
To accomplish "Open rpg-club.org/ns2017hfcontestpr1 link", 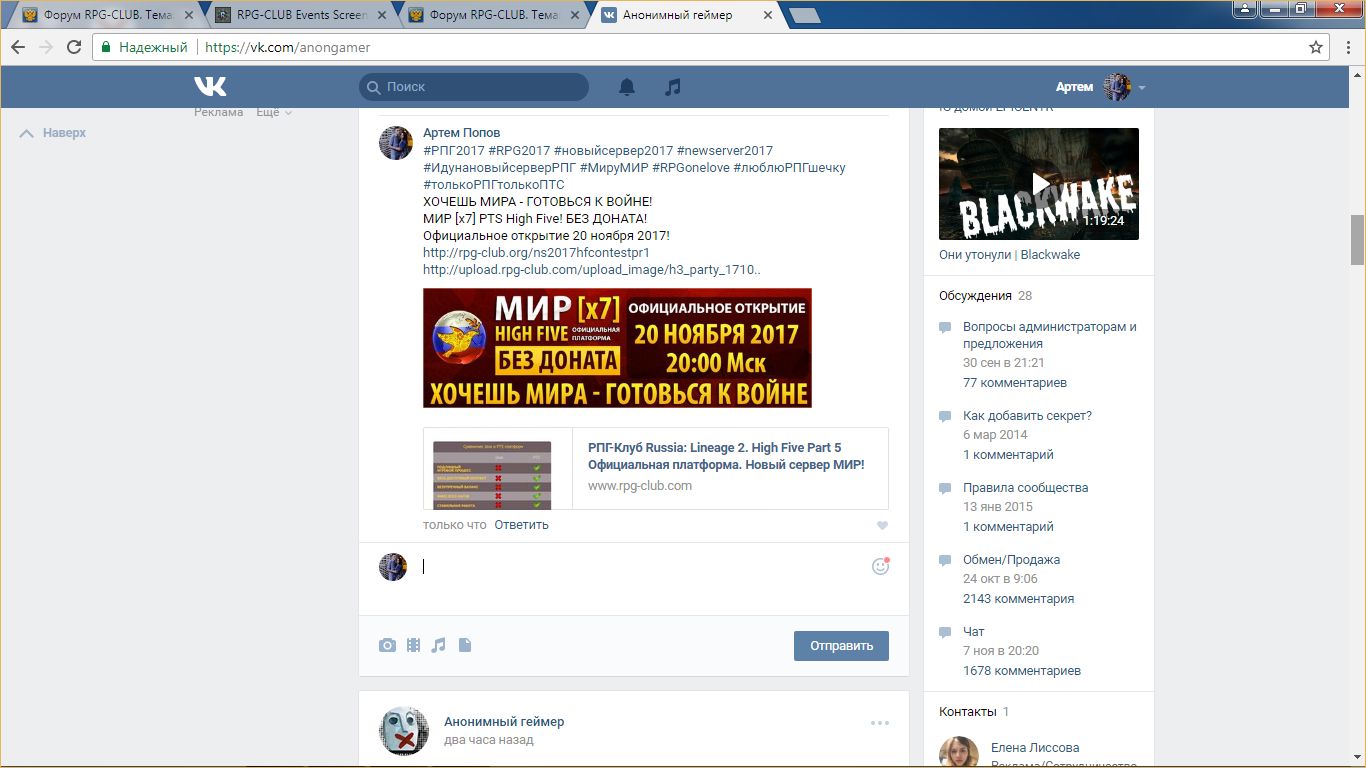I will coord(536,253).
